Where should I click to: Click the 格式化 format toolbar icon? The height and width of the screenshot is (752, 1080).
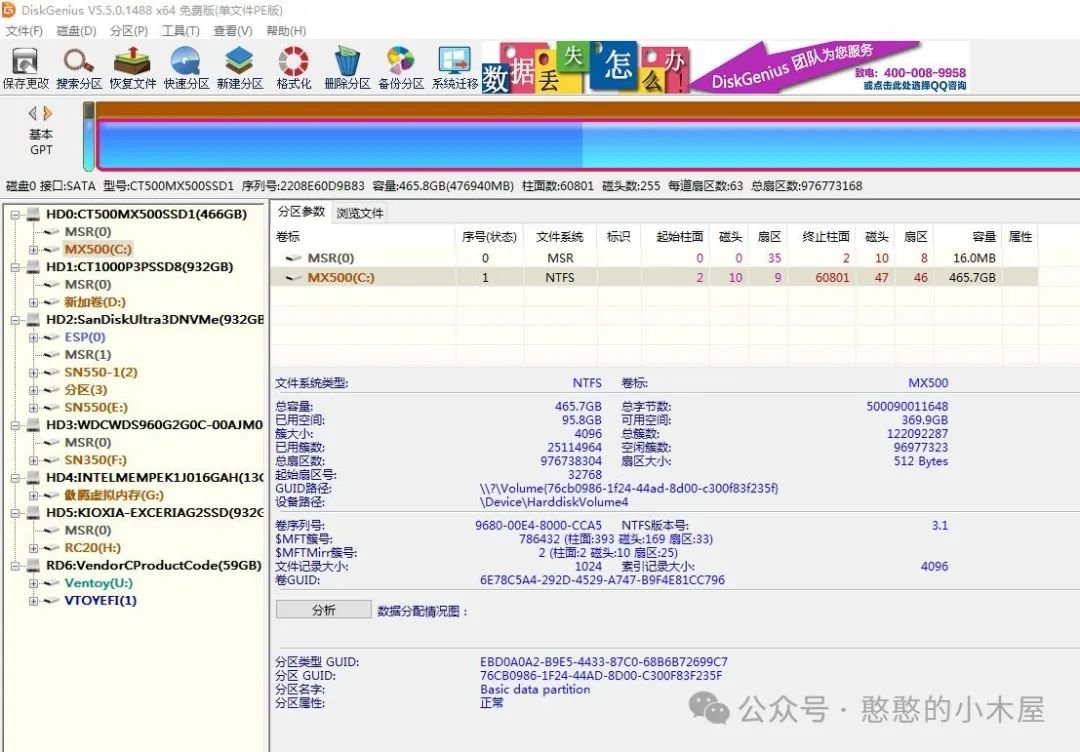tap(293, 67)
